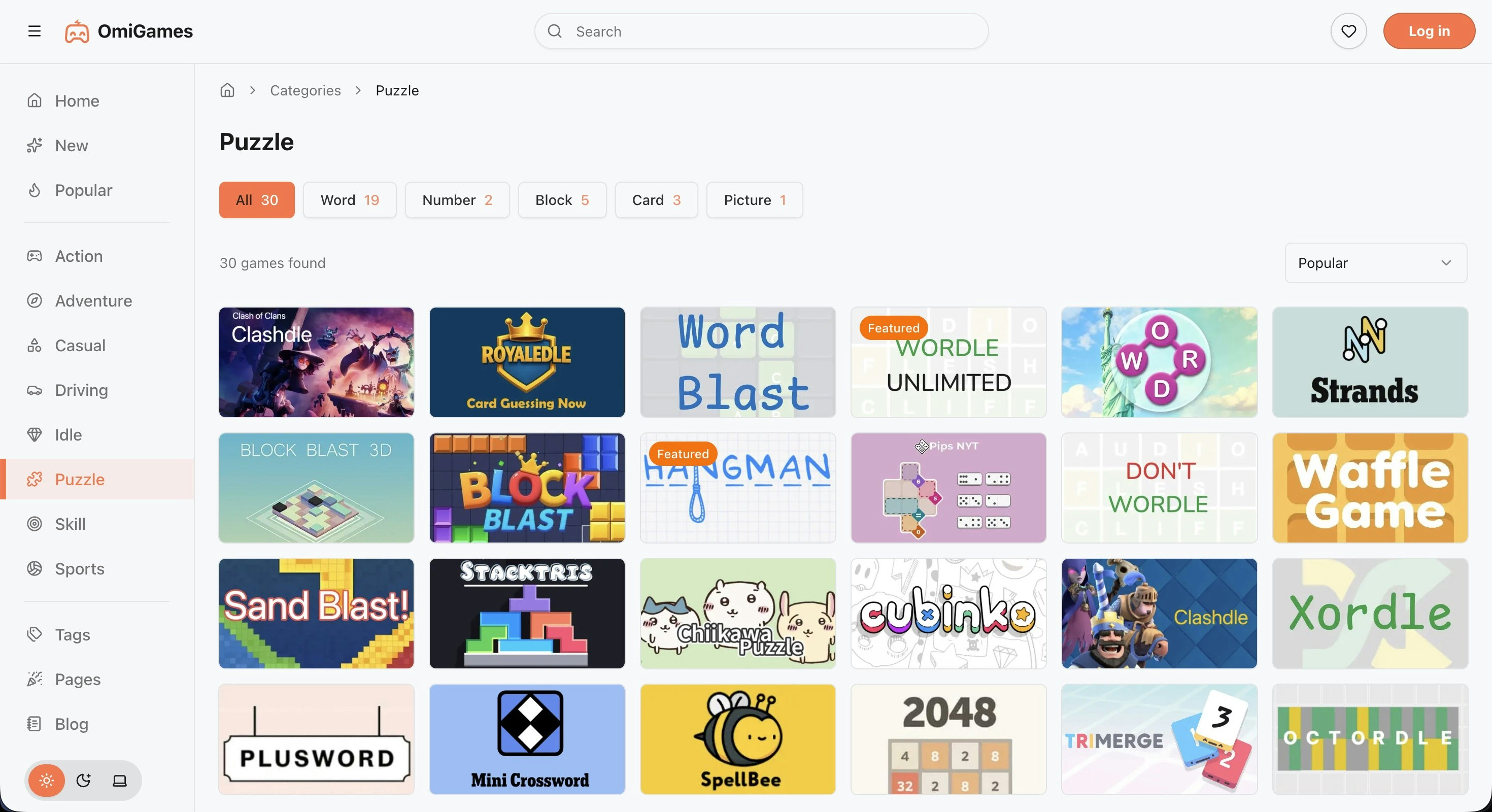Open favorites with the heart icon
Screen dimensions: 1492x812
(x=1348, y=31)
